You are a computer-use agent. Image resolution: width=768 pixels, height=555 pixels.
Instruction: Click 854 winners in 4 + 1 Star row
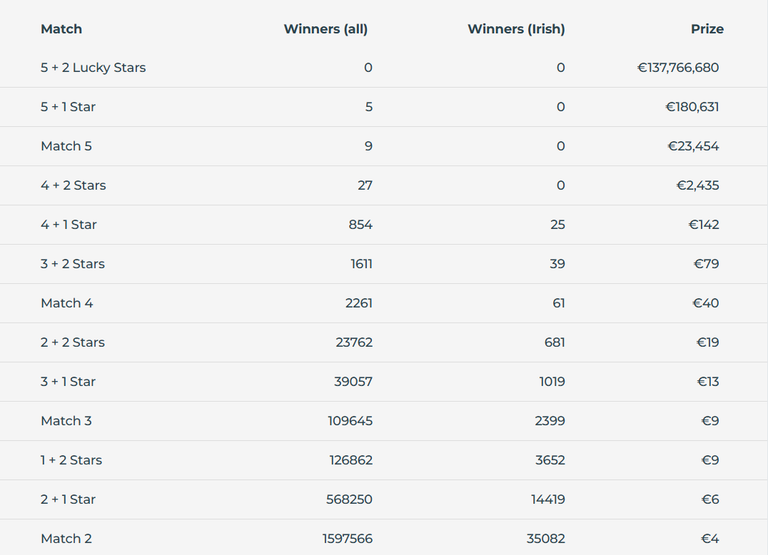point(360,224)
